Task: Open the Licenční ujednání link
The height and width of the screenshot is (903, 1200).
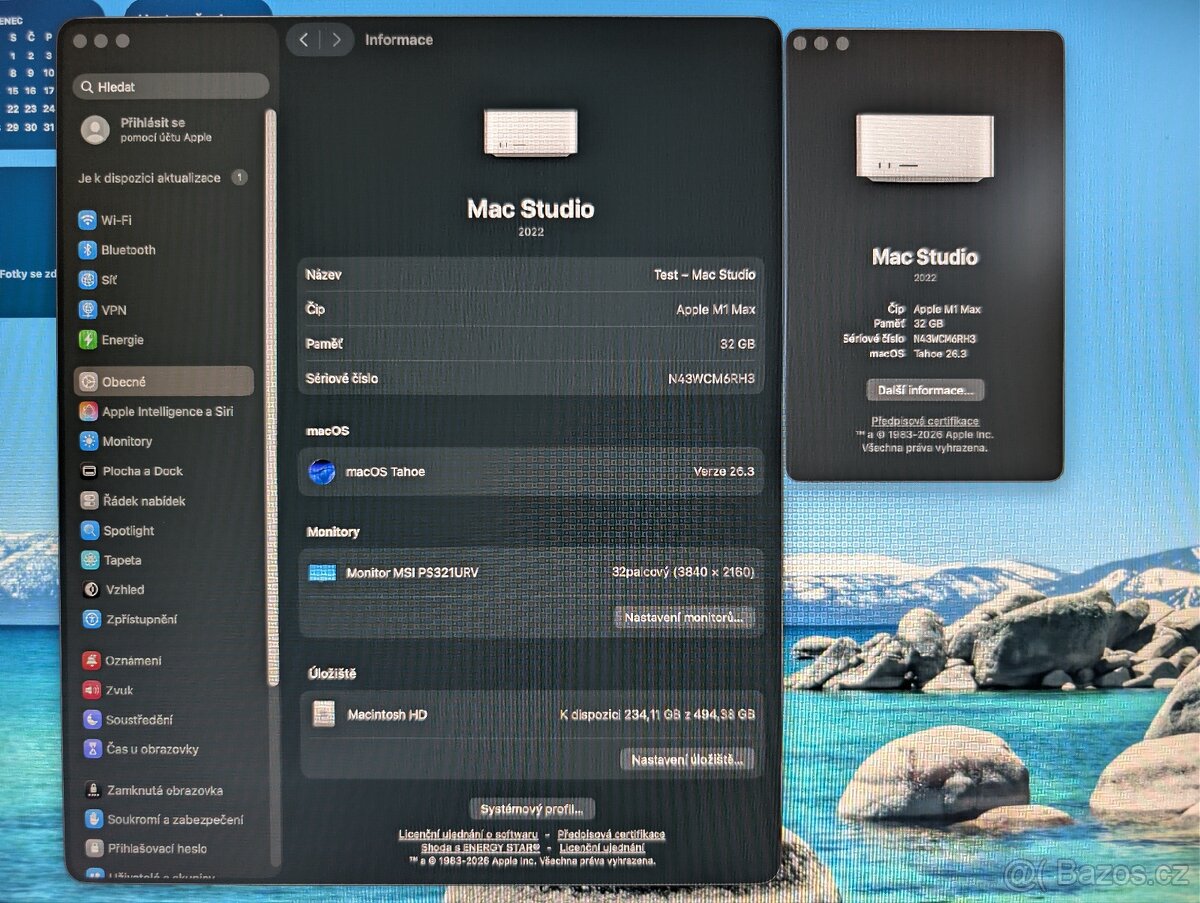Action: coord(601,847)
